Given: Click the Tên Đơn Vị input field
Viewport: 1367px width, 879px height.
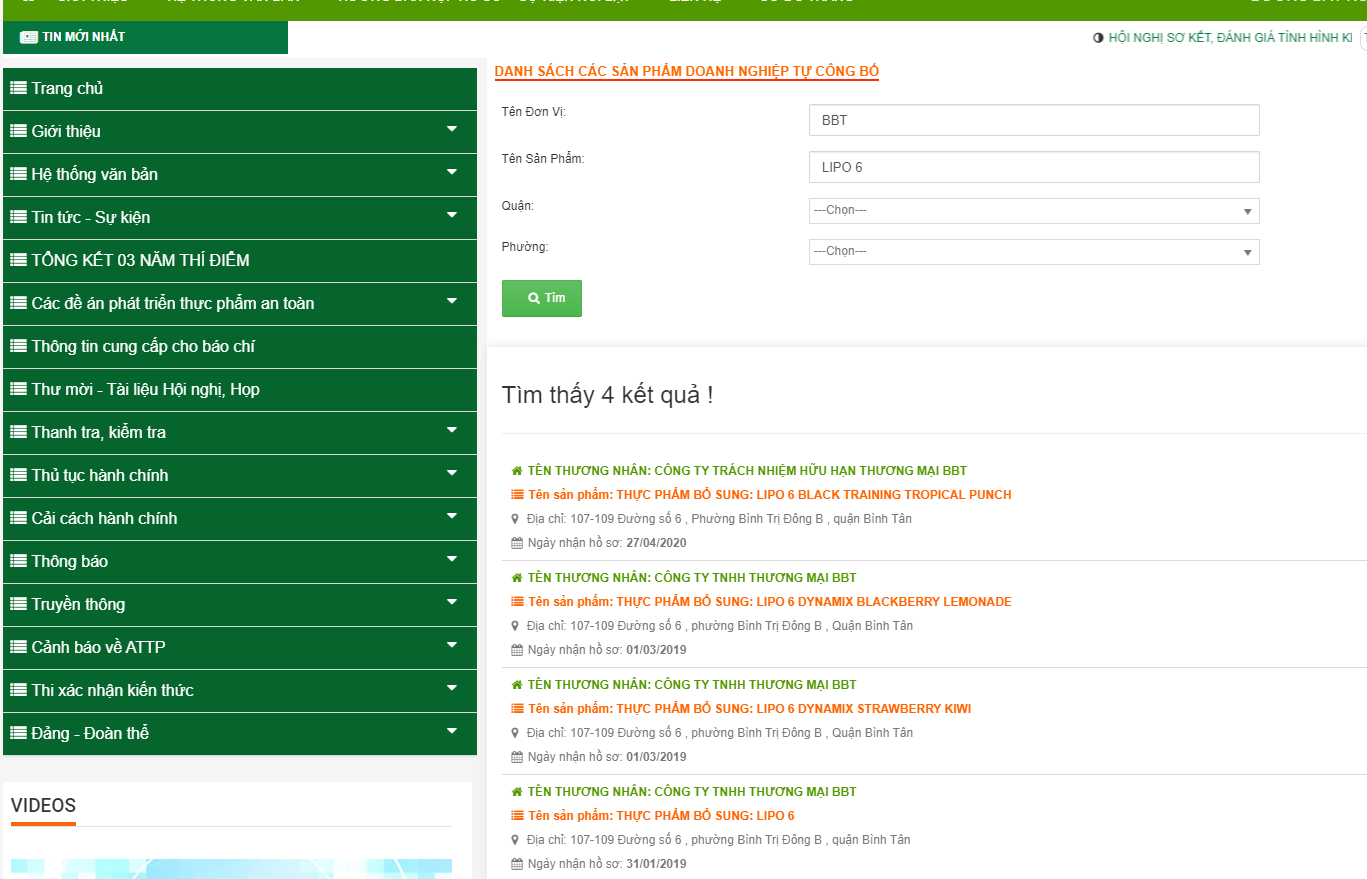Looking at the screenshot, I should [1034, 120].
